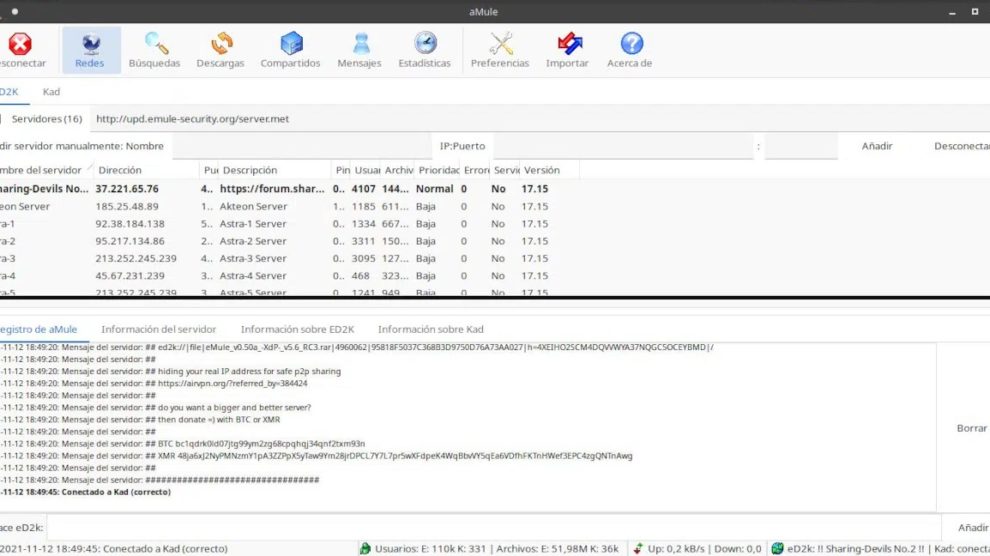Click log line 'hiding your real IP address'
Image resolution: width=990 pixels, height=556 pixels.
(x=170, y=371)
